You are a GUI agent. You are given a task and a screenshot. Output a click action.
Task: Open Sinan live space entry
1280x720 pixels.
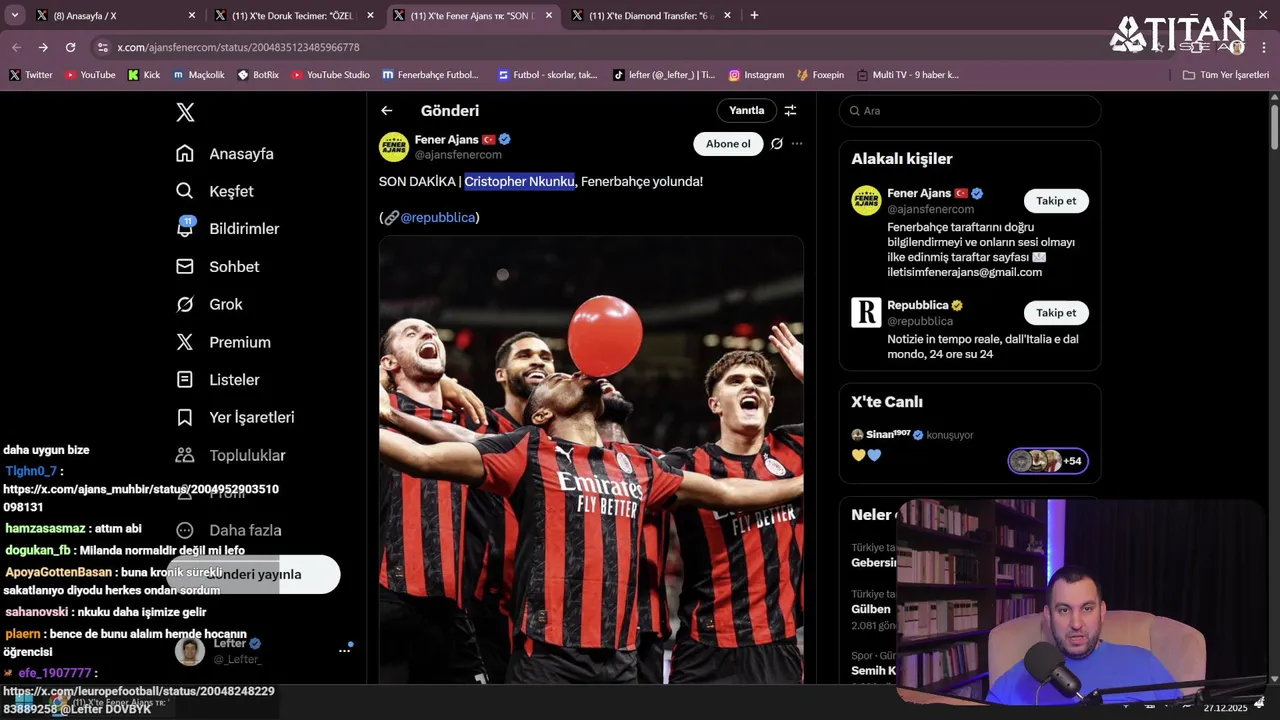click(x=911, y=435)
